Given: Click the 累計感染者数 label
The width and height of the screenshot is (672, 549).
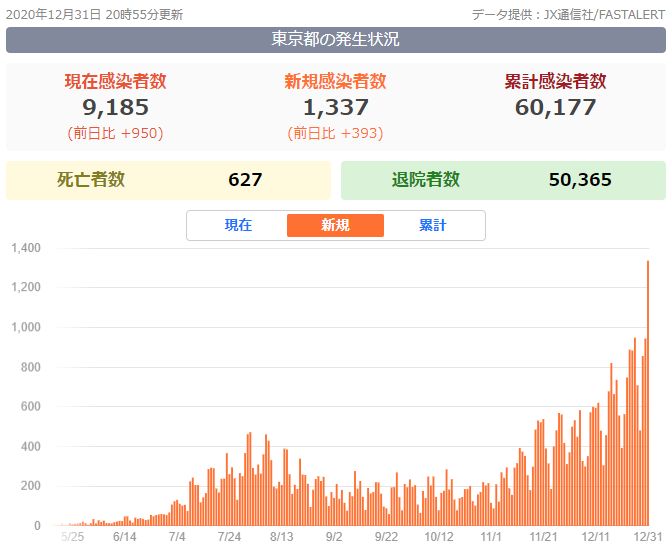Looking at the screenshot, I should [x=555, y=81].
